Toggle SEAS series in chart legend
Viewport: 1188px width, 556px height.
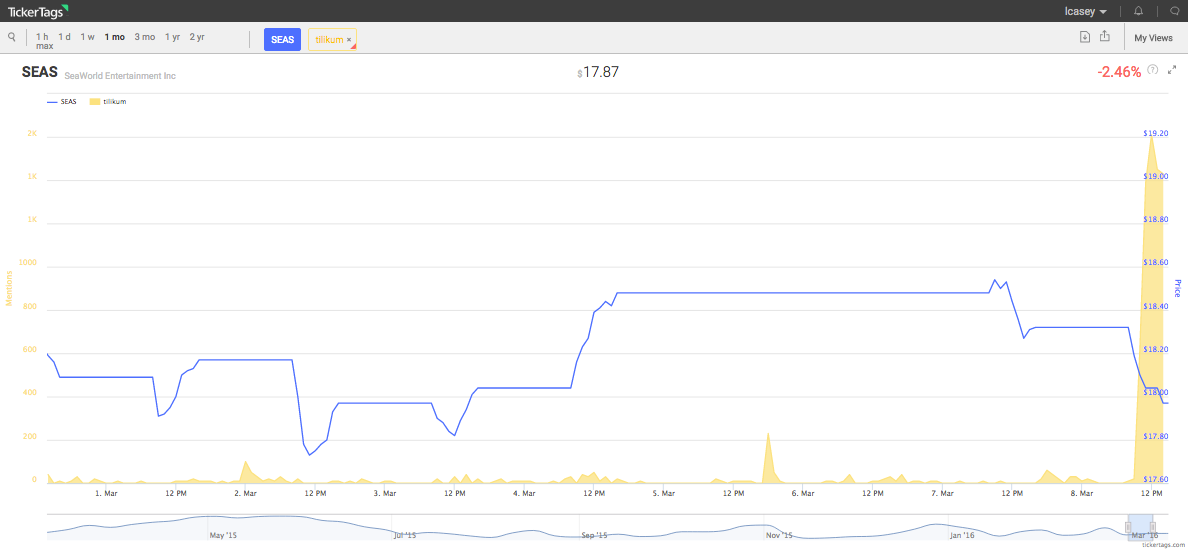[x=61, y=101]
